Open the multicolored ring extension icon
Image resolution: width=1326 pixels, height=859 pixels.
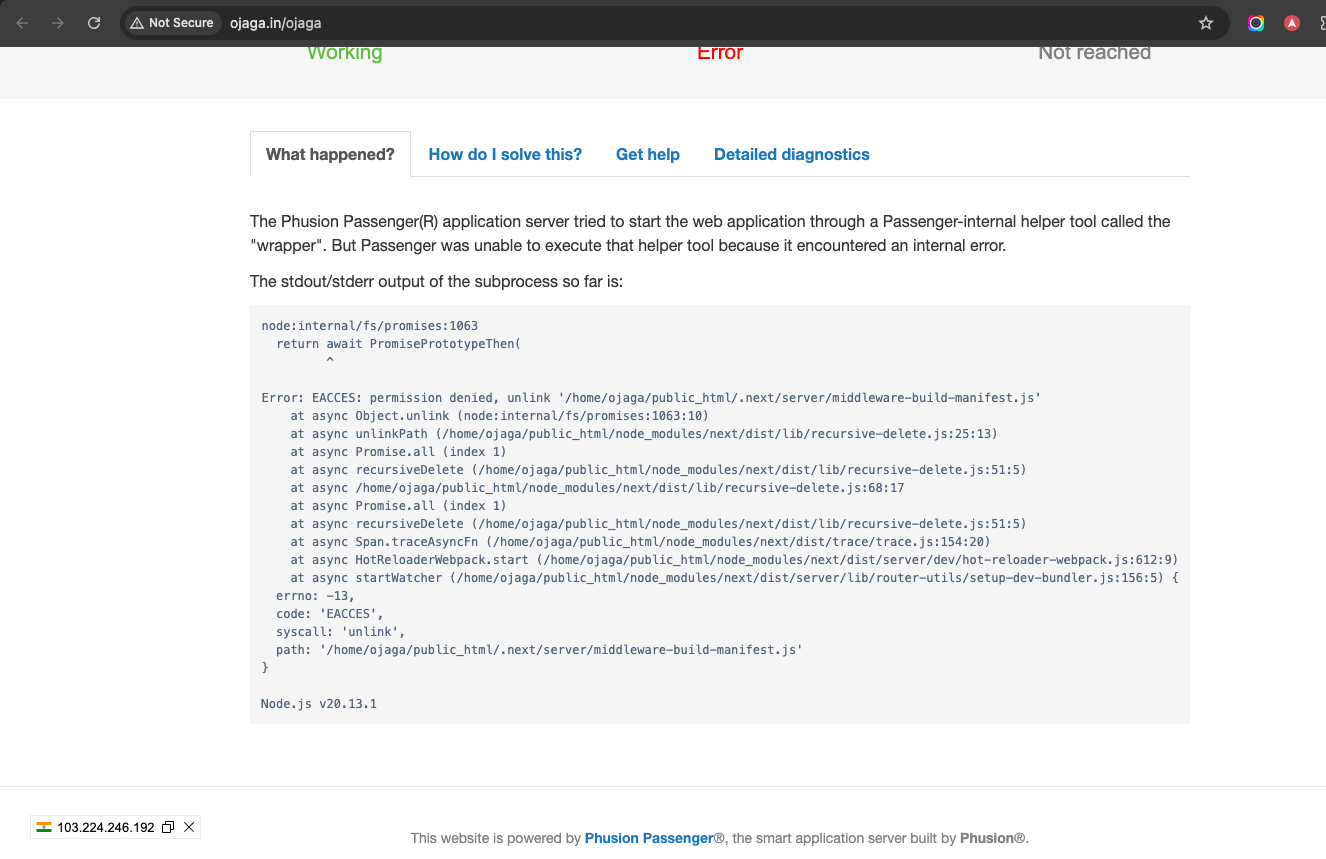[x=1256, y=23]
